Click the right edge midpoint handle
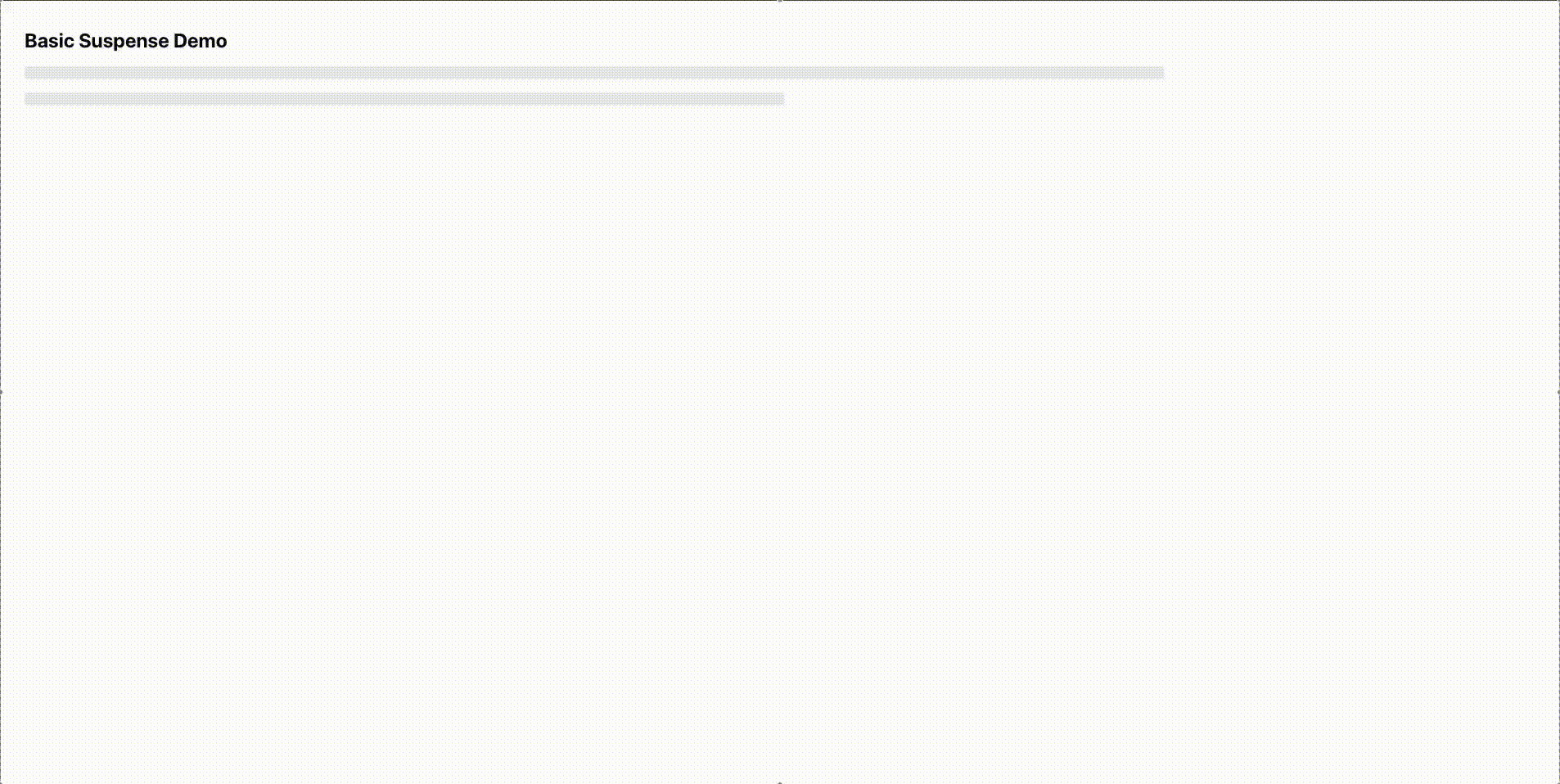 [1558, 392]
